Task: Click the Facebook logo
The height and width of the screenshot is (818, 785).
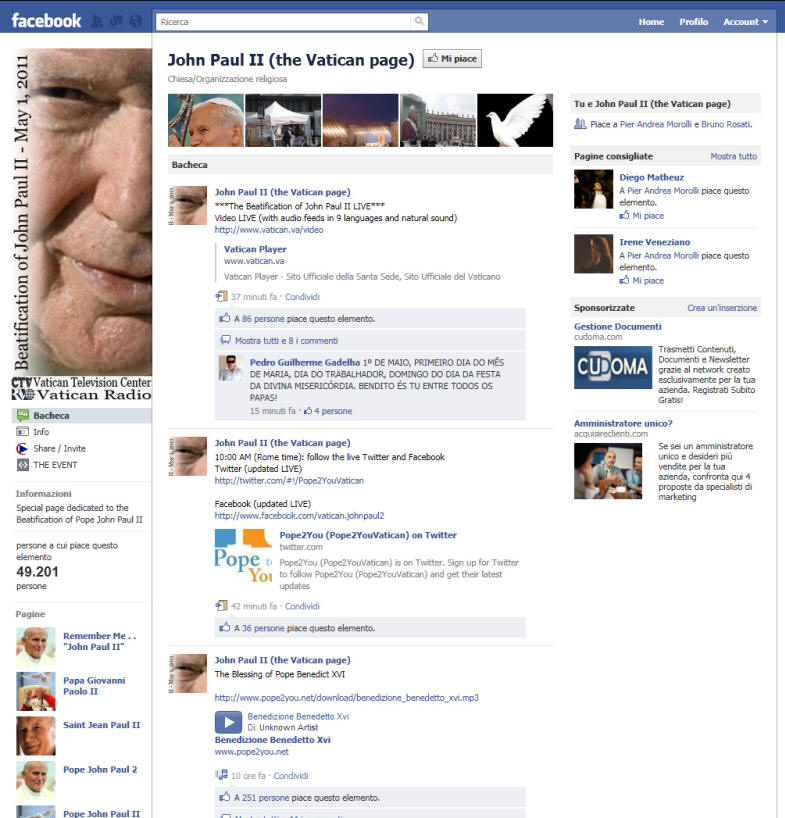Action: [x=46, y=21]
